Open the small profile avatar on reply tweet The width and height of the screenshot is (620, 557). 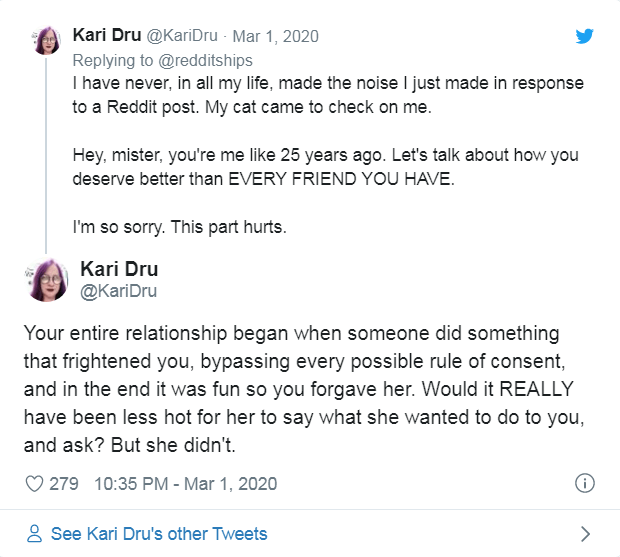[46, 40]
